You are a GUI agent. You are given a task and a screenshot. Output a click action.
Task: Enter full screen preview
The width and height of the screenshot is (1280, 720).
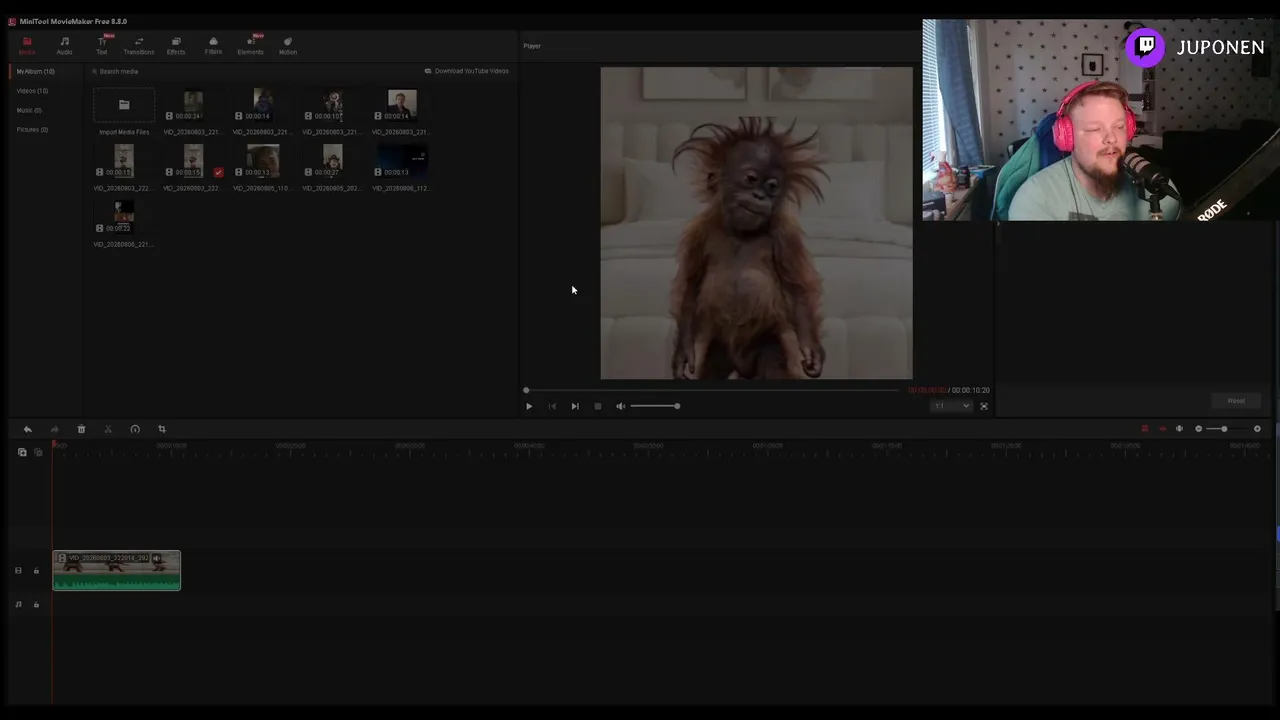click(984, 406)
